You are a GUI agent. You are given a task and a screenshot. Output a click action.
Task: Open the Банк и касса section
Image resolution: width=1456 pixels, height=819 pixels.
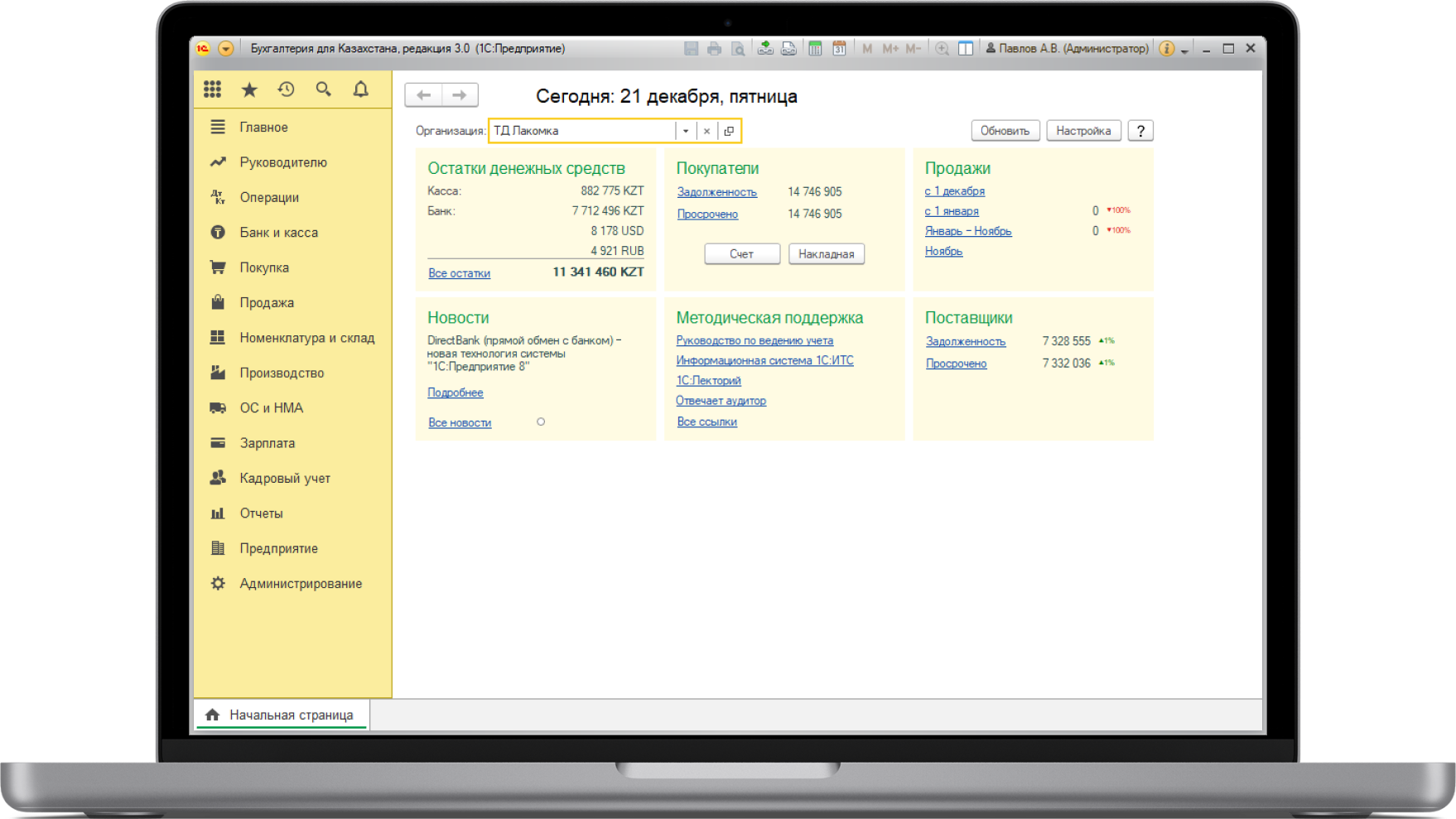click(278, 233)
